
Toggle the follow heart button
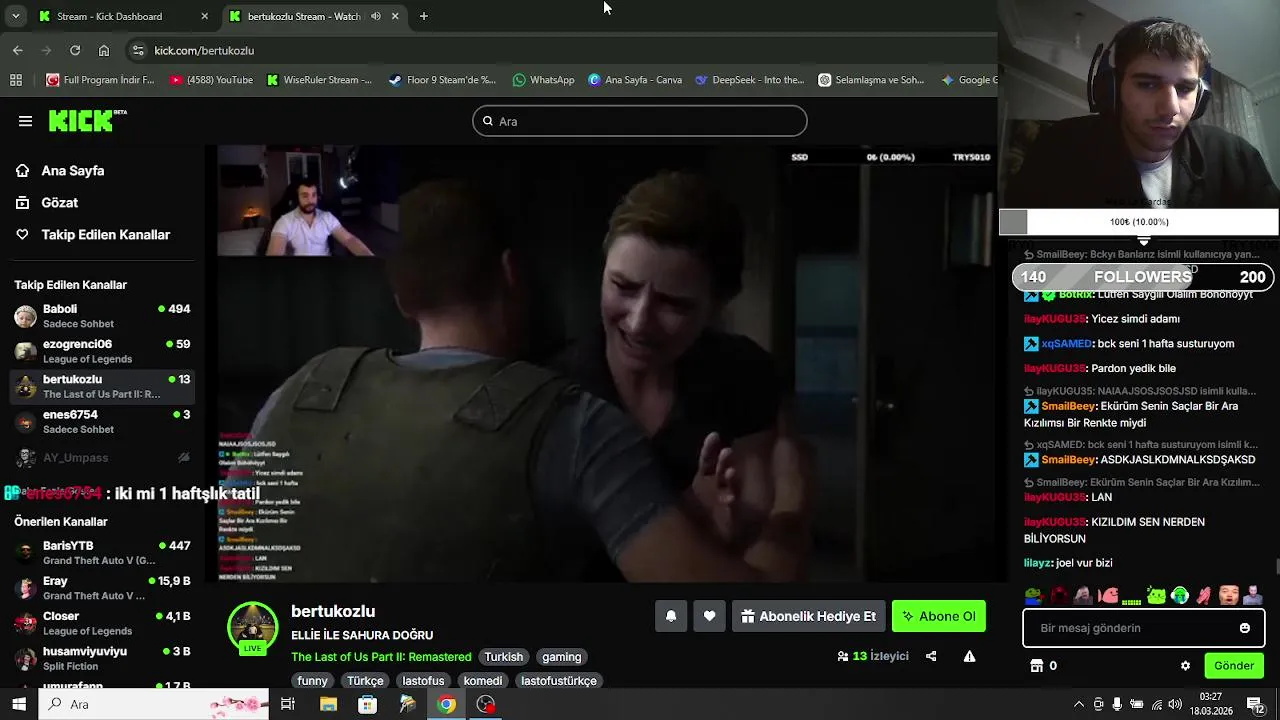[710, 616]
